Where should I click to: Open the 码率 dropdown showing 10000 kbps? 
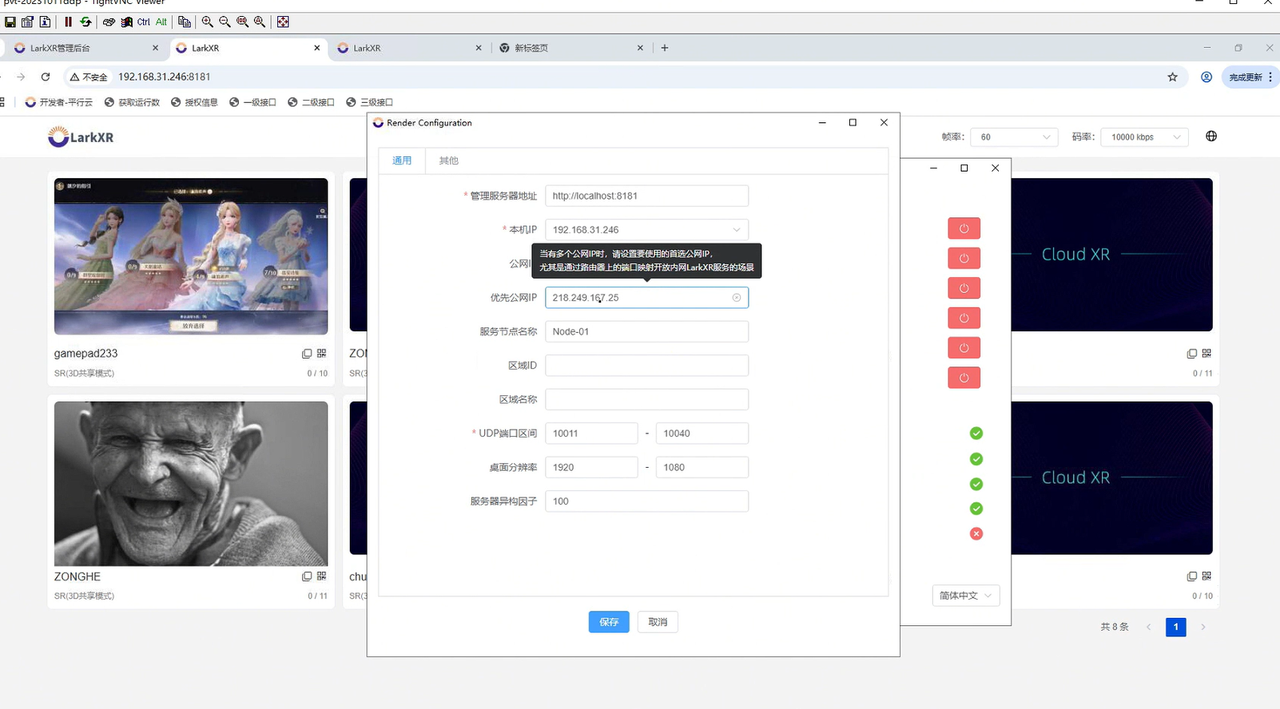(x=1144, y=137)
